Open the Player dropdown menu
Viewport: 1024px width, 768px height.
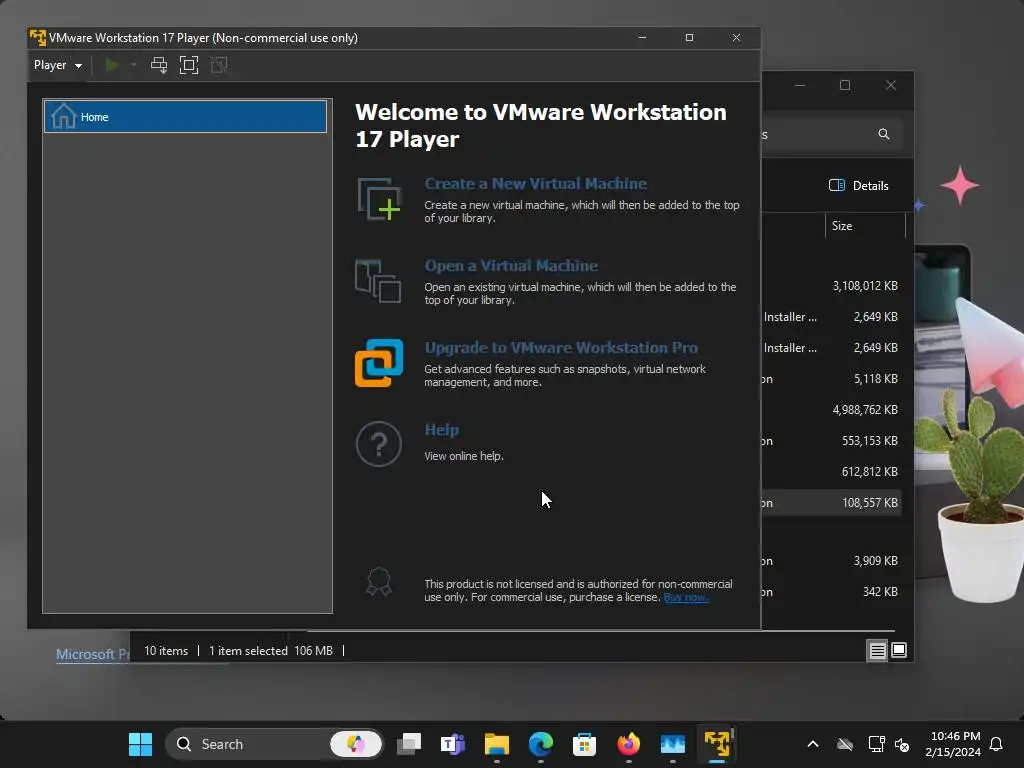(57, 65)
